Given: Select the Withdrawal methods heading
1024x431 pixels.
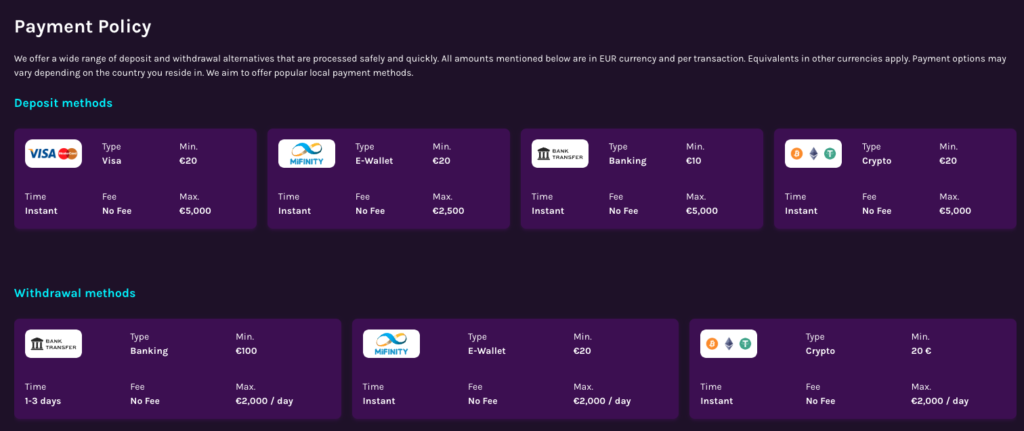Looking at the screenshot, I should click(x=75, y=293).
